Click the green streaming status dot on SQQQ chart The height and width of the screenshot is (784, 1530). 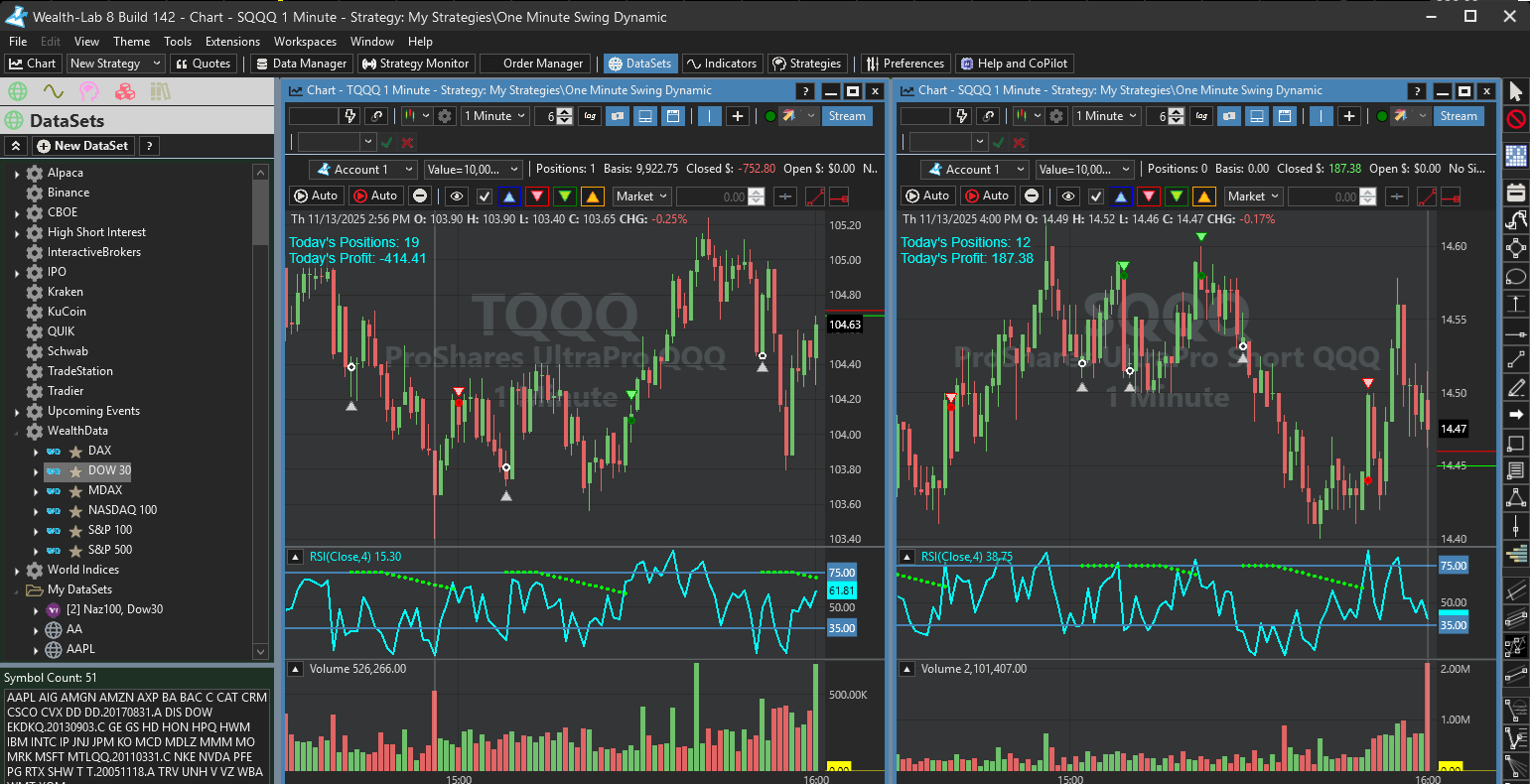(x=1381, y=115)
